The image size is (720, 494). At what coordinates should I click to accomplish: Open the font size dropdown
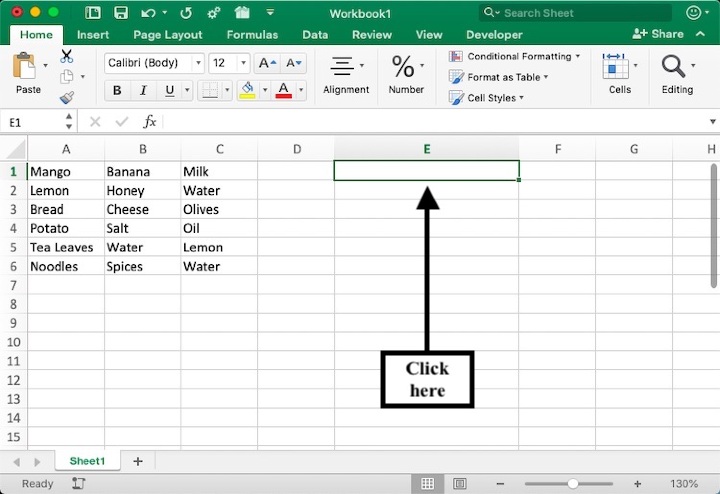[x=243, y=63]
